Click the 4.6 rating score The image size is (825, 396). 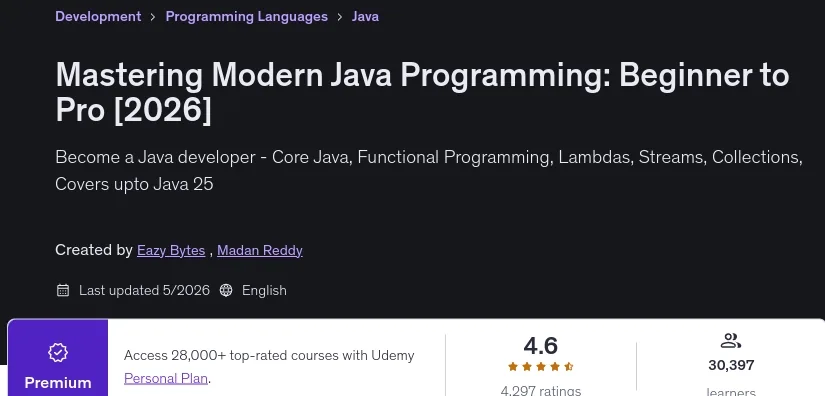[x=540, y=346]
